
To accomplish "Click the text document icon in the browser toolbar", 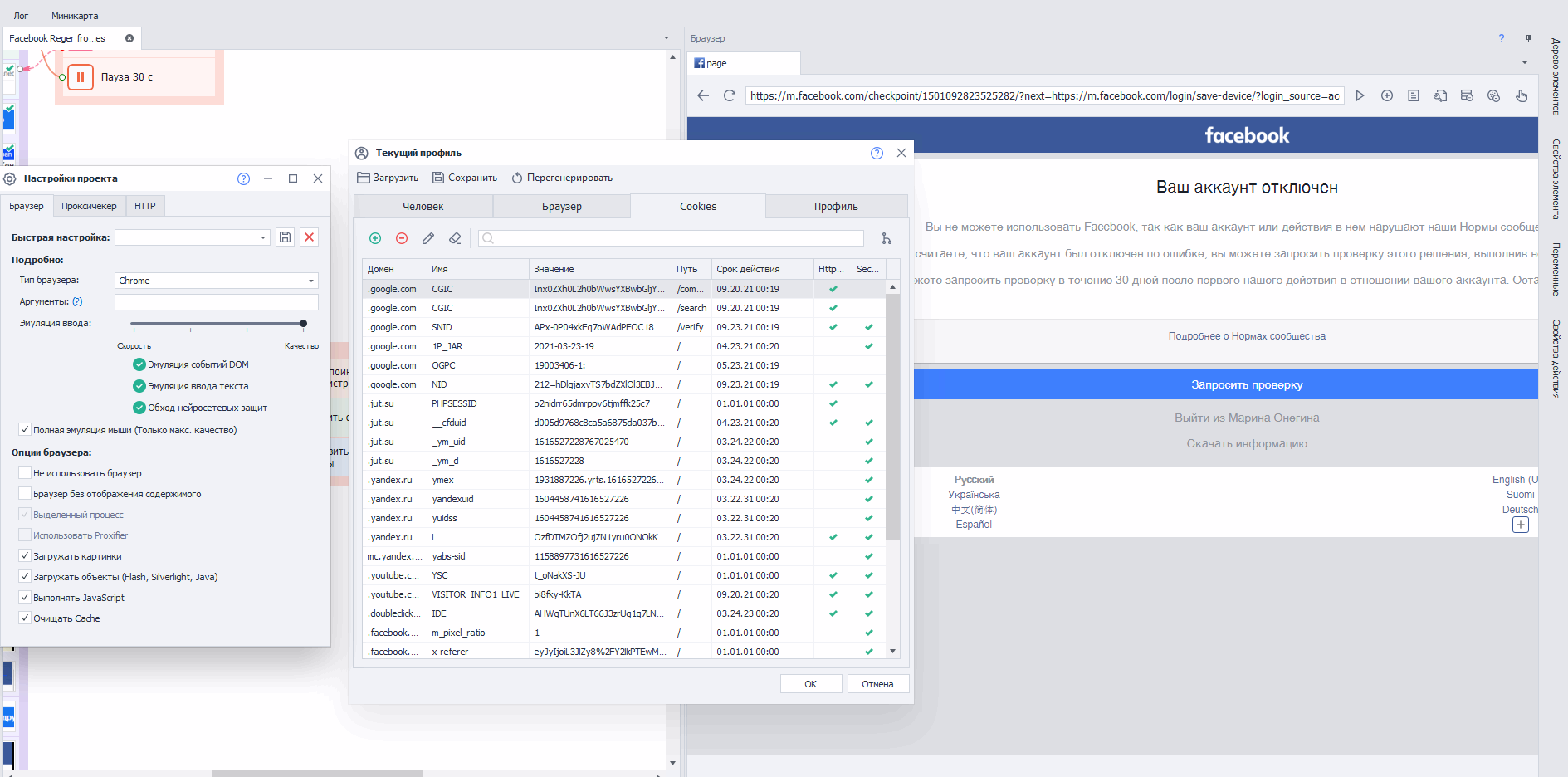I will (1414, 95).
